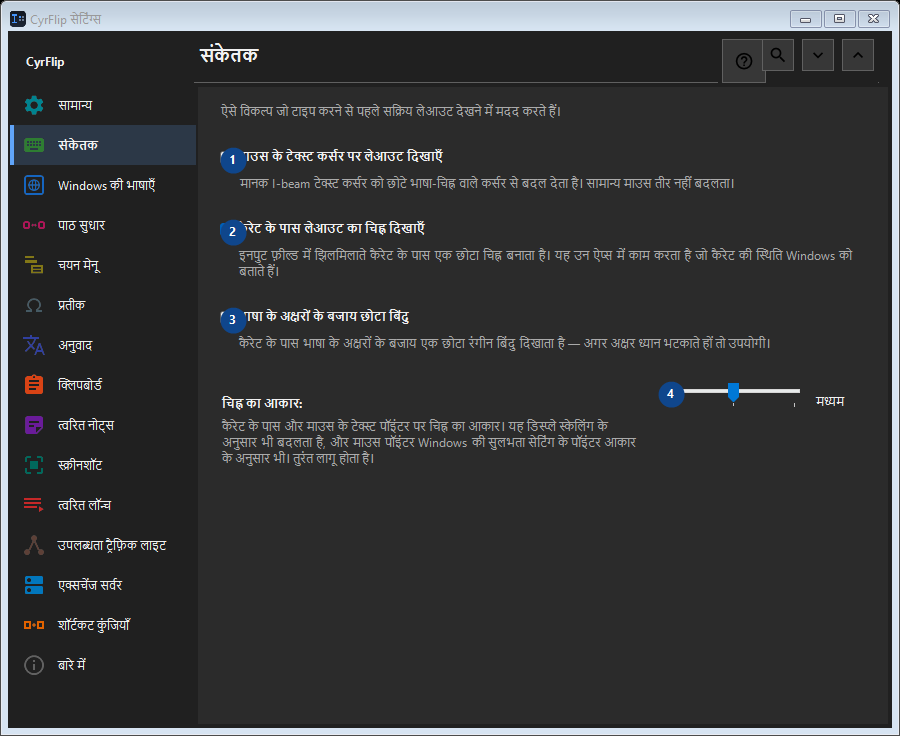
Task: Click the down chevron button in header
Action: click(x=818, y=55)
